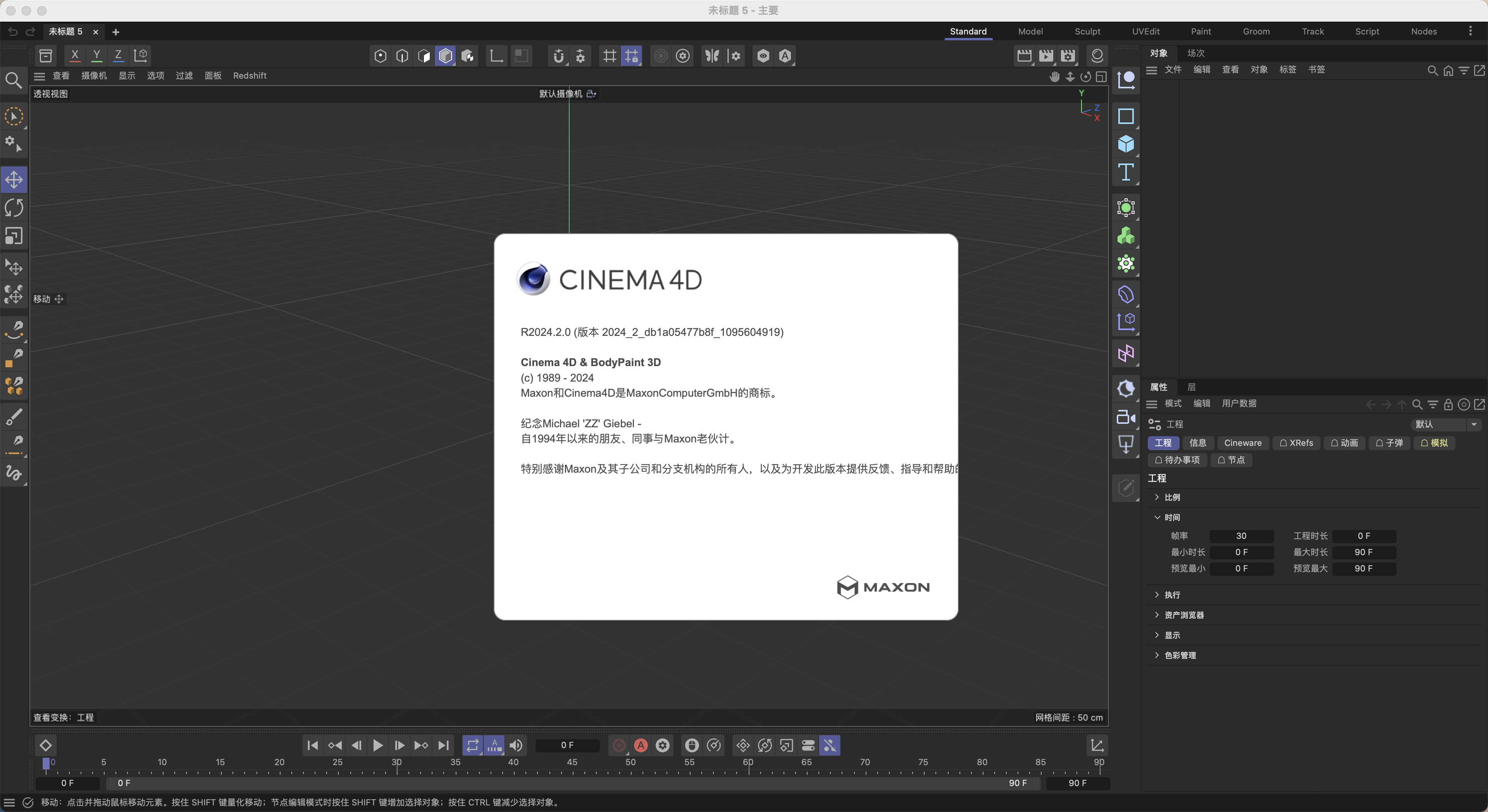The width and height of the screenshot is (1488, 812).
Task: Open viewport 摄像机 menu
Action: click(94, 76)
